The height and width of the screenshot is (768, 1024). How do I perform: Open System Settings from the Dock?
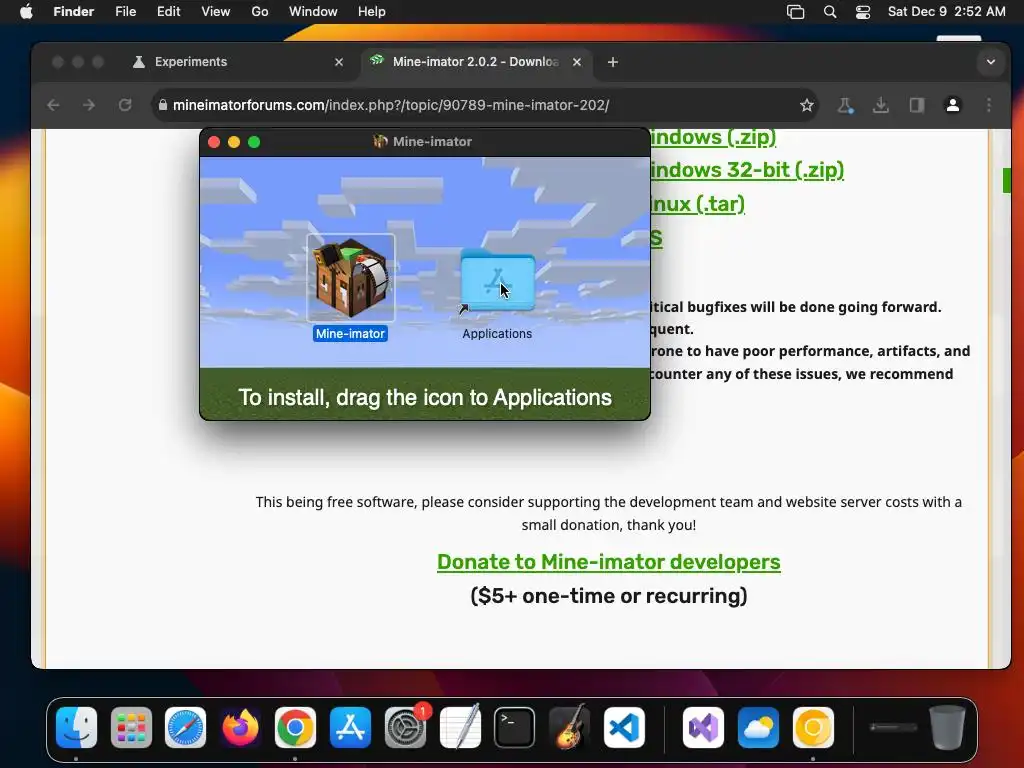405,727
